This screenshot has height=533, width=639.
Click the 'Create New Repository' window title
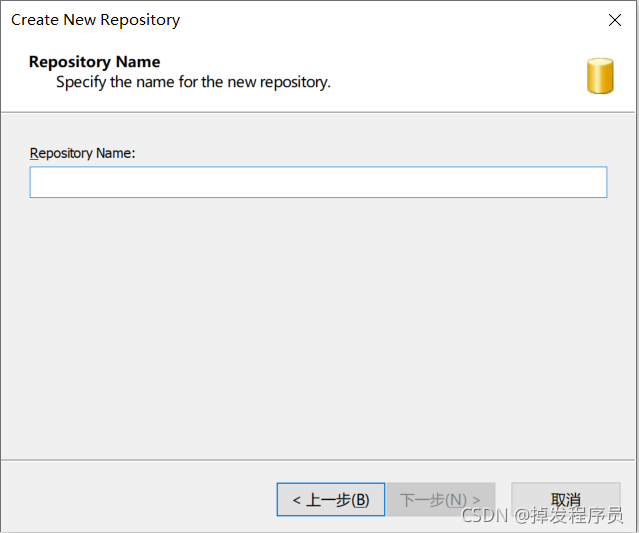(x=95, y=20)
